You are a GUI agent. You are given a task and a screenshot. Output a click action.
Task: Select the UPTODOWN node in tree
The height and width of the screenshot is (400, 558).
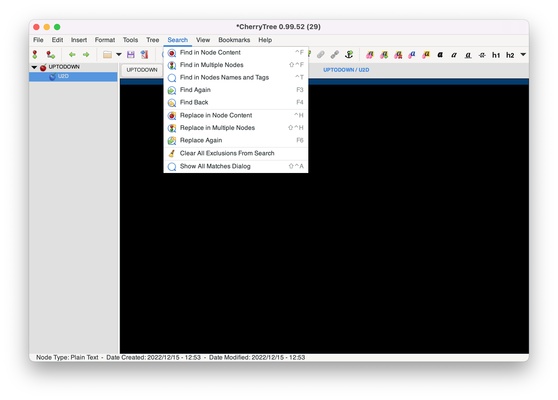pos(64,67)
